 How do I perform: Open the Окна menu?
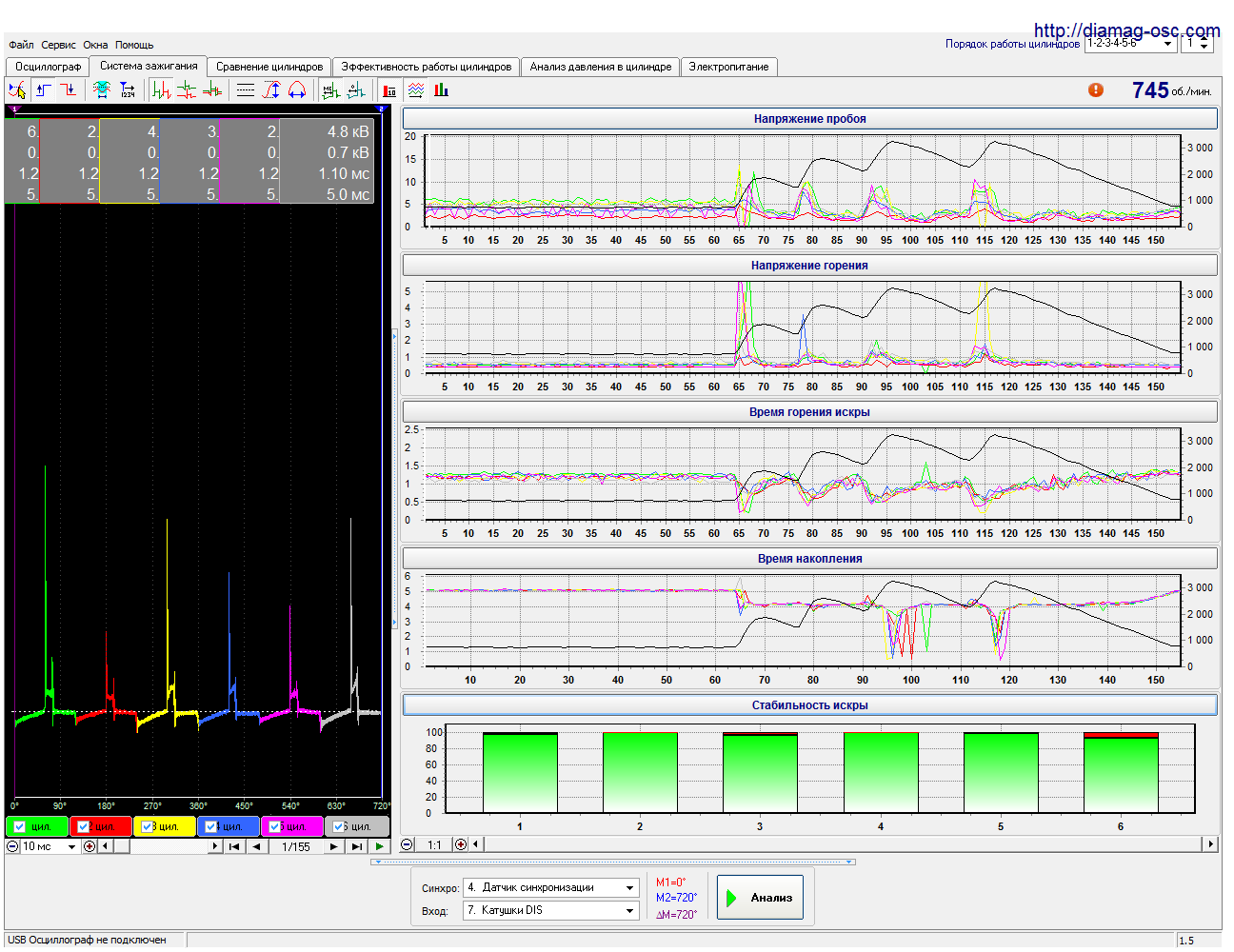(x=95, y=45)
